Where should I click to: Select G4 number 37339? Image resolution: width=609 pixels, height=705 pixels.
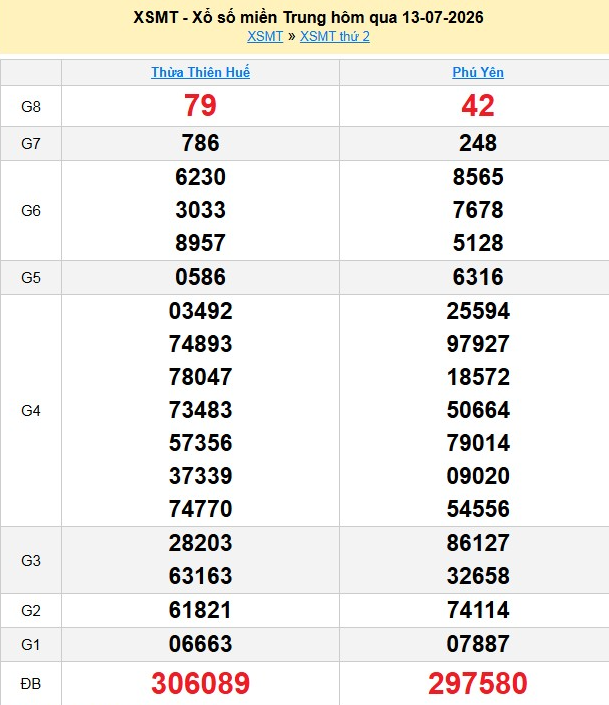click(x=200, y=476)
